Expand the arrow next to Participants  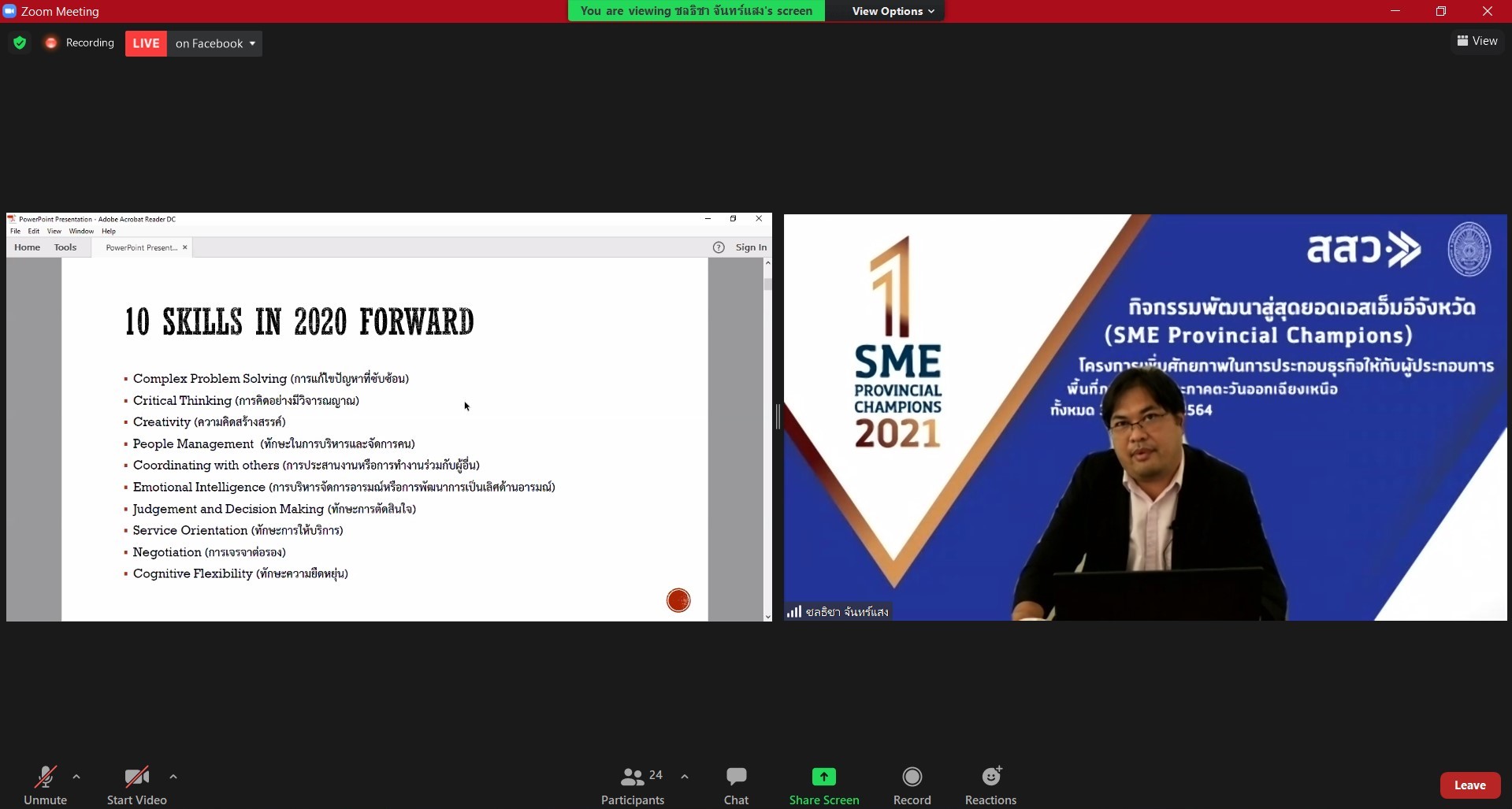tap(685, 777)
